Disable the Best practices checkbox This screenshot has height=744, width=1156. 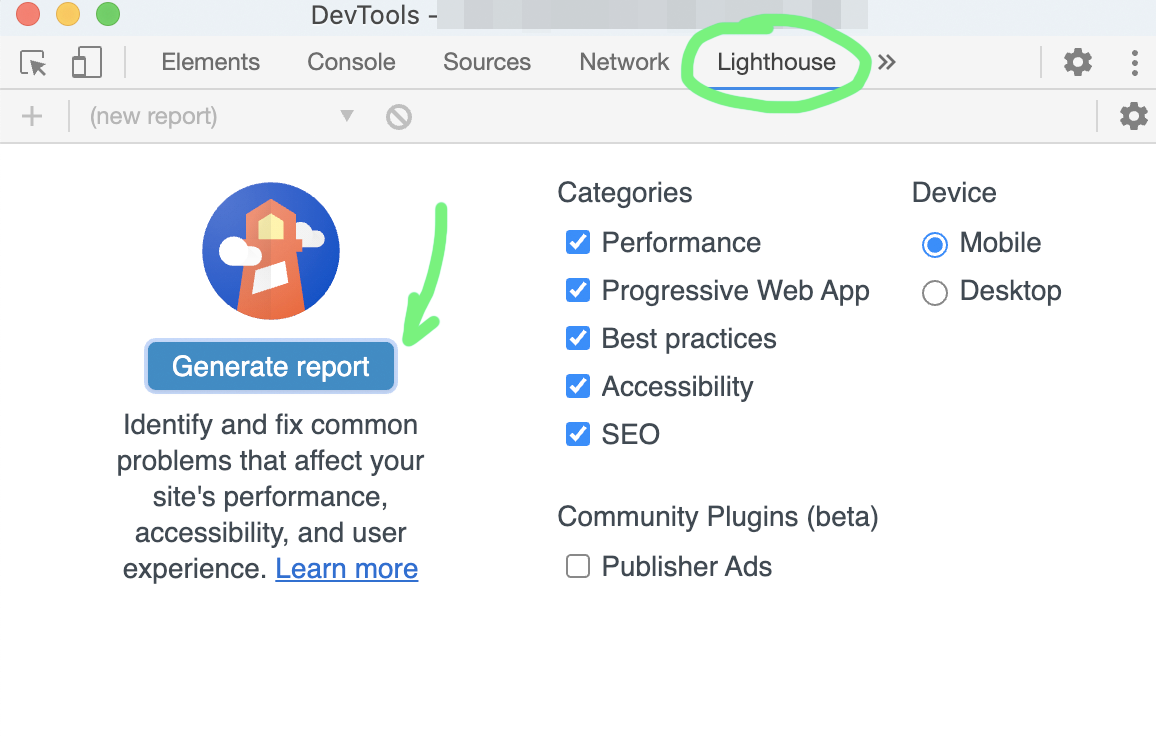coord(578,338)
